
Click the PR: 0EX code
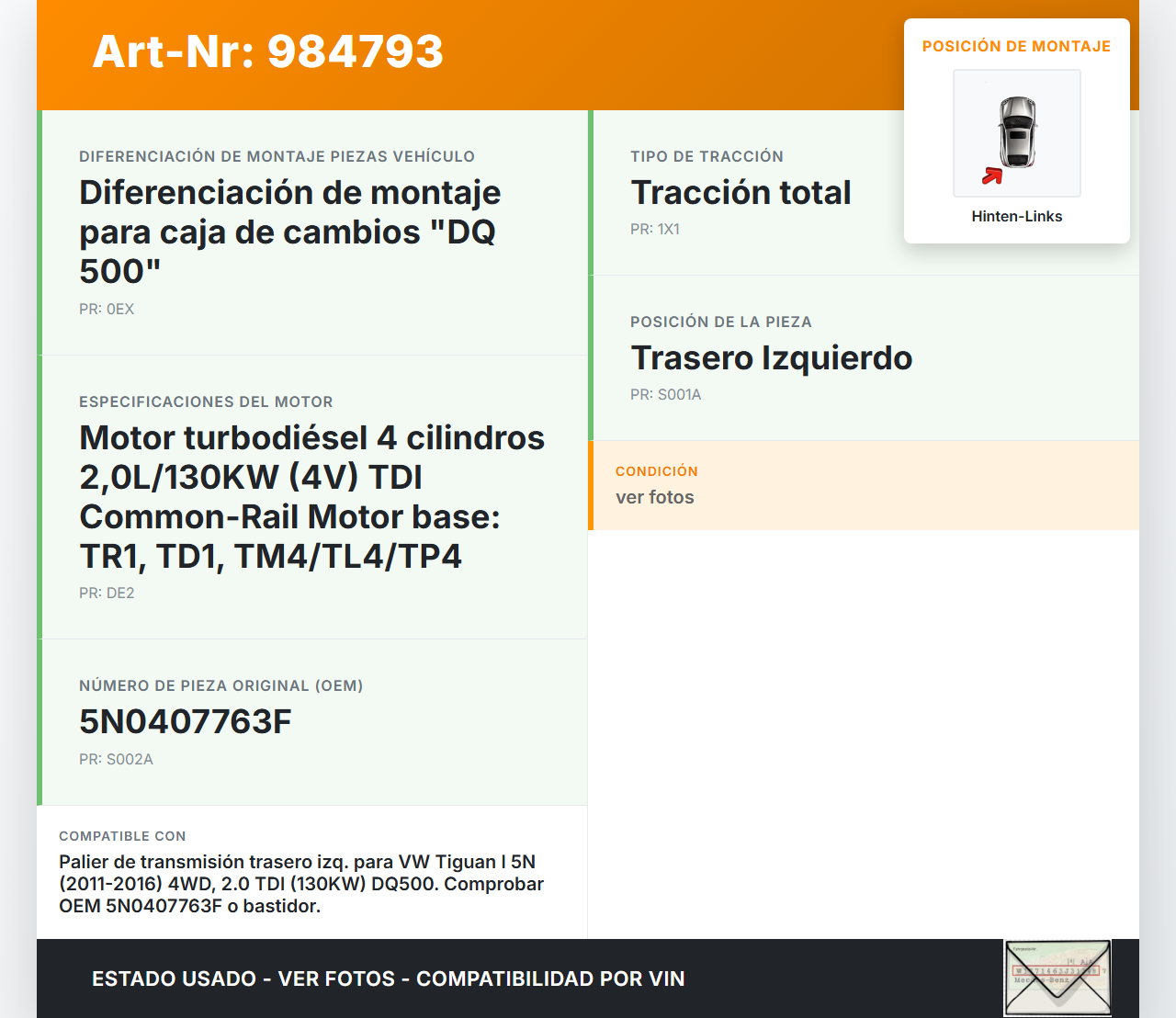coord(107,310)
